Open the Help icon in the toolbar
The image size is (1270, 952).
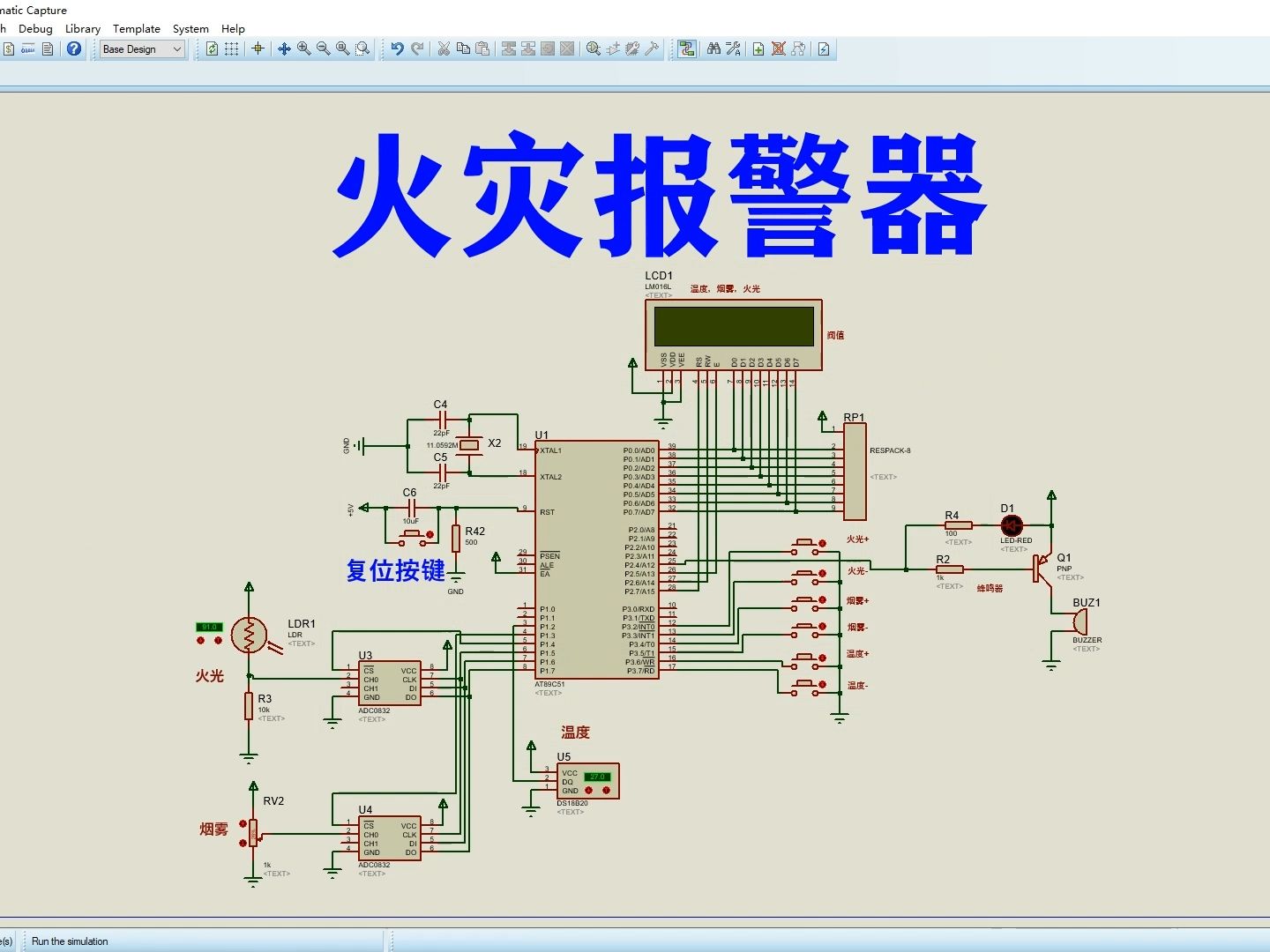[74, 48]
